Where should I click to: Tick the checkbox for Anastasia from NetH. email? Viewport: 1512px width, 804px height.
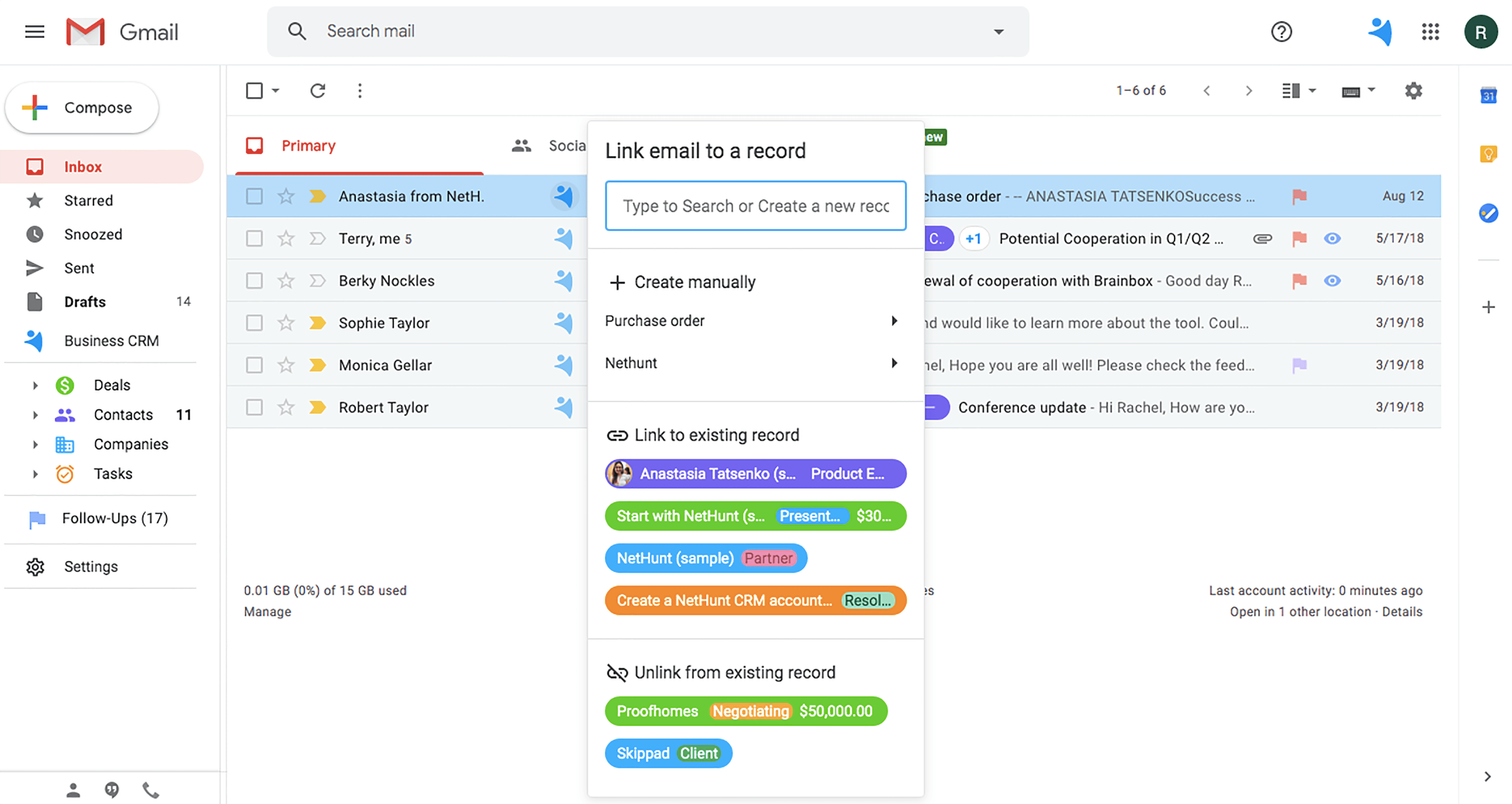tap(254, 196)
